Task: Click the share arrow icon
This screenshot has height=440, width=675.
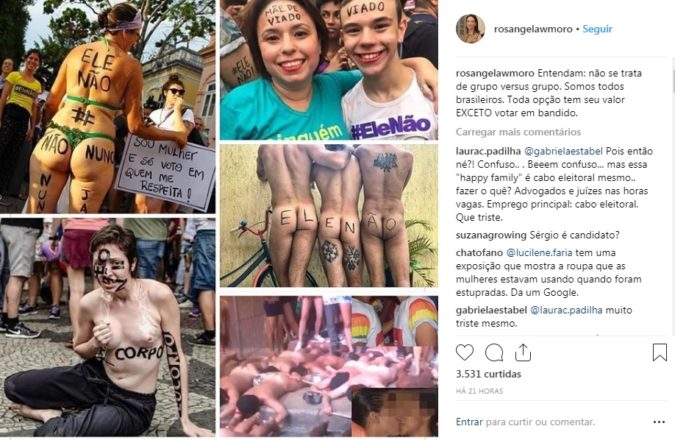Action: tap(523, 352)
